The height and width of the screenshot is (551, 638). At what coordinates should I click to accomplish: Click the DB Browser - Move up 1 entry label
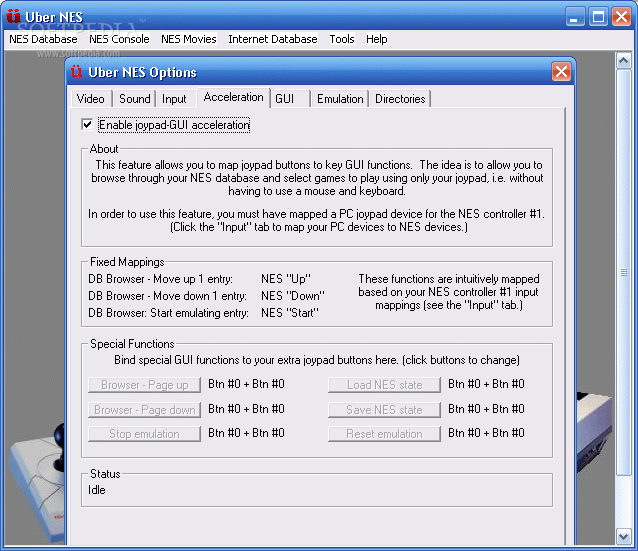coord(160,279)
